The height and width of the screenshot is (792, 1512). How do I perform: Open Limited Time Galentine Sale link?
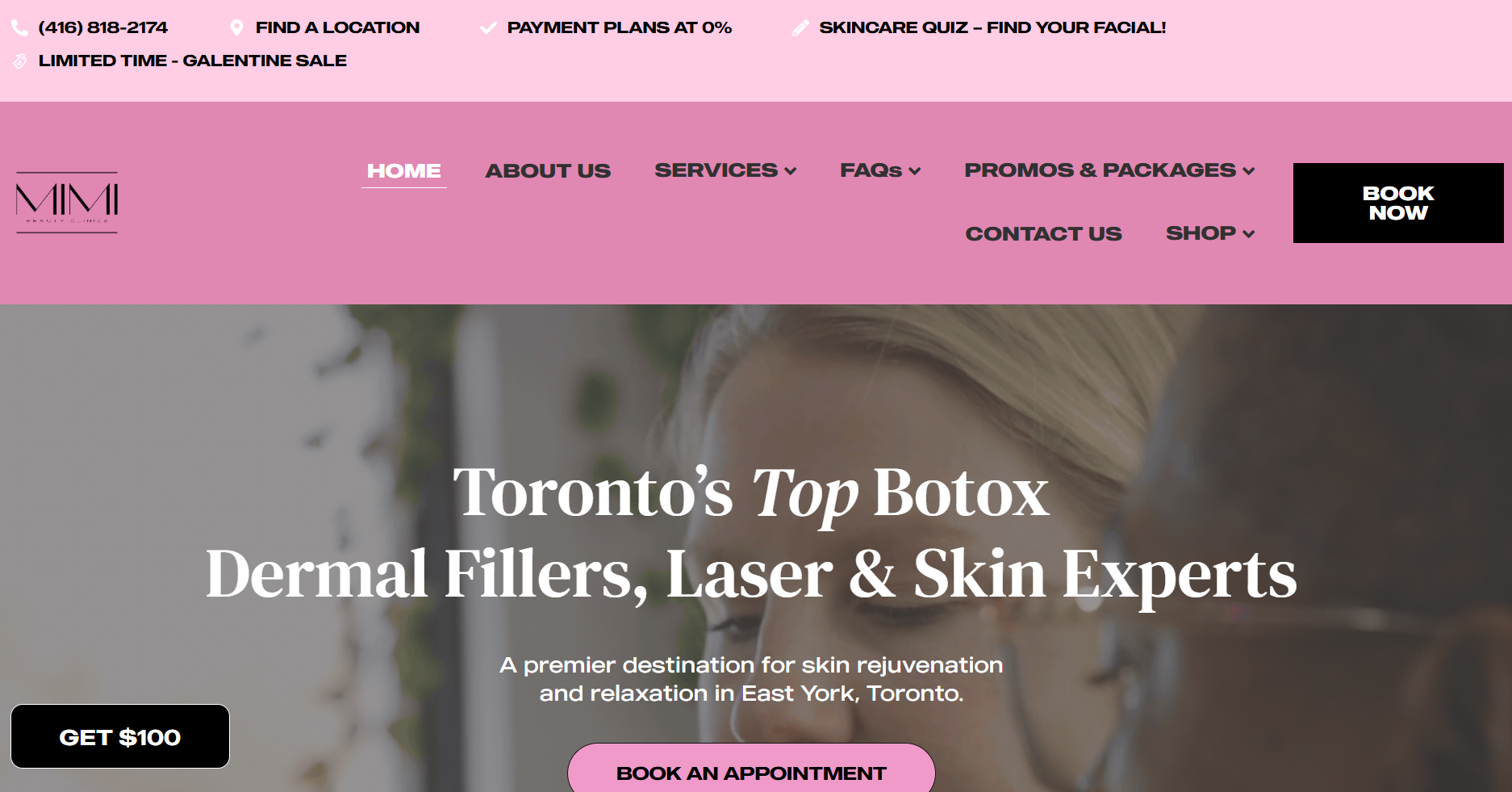pos(193,61)
